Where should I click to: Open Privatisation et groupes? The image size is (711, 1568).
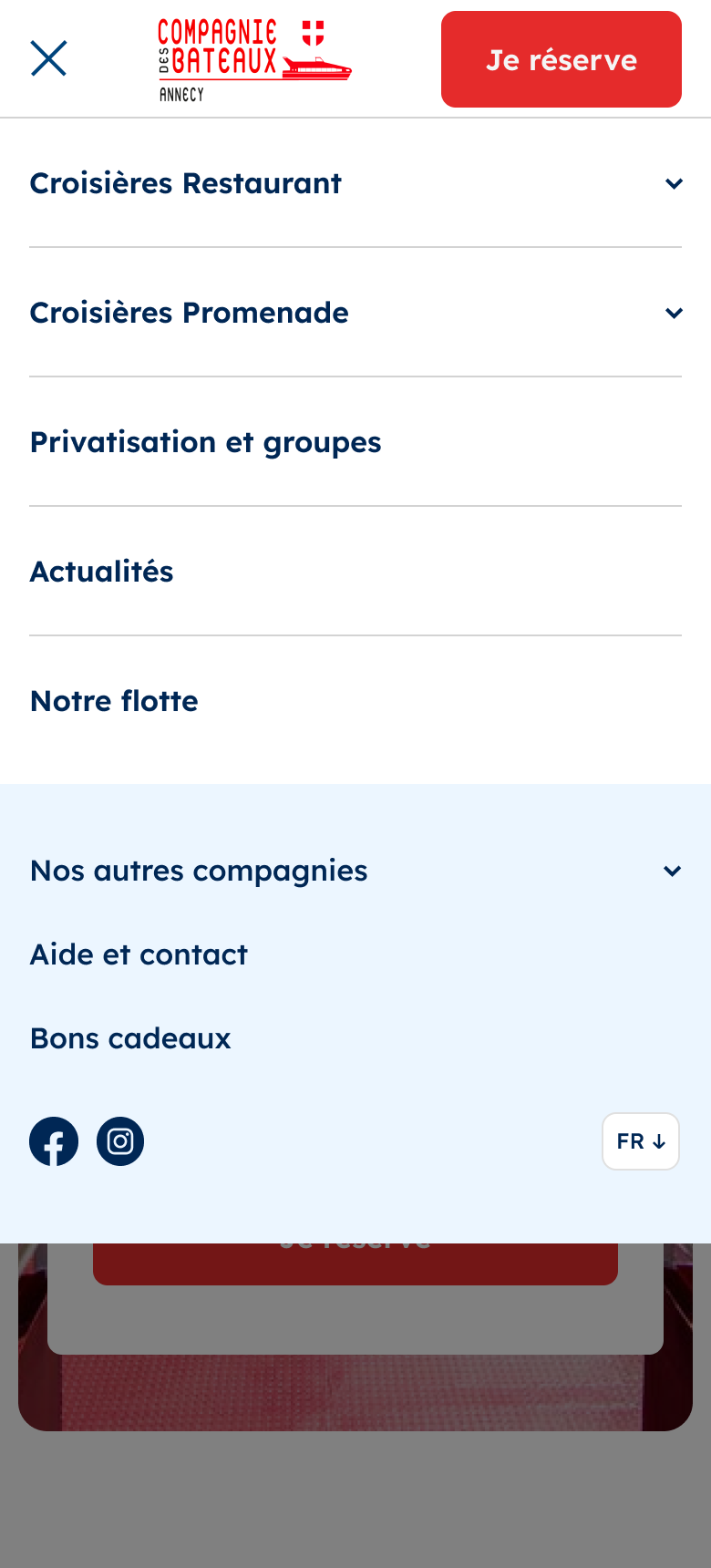[206, 442]
